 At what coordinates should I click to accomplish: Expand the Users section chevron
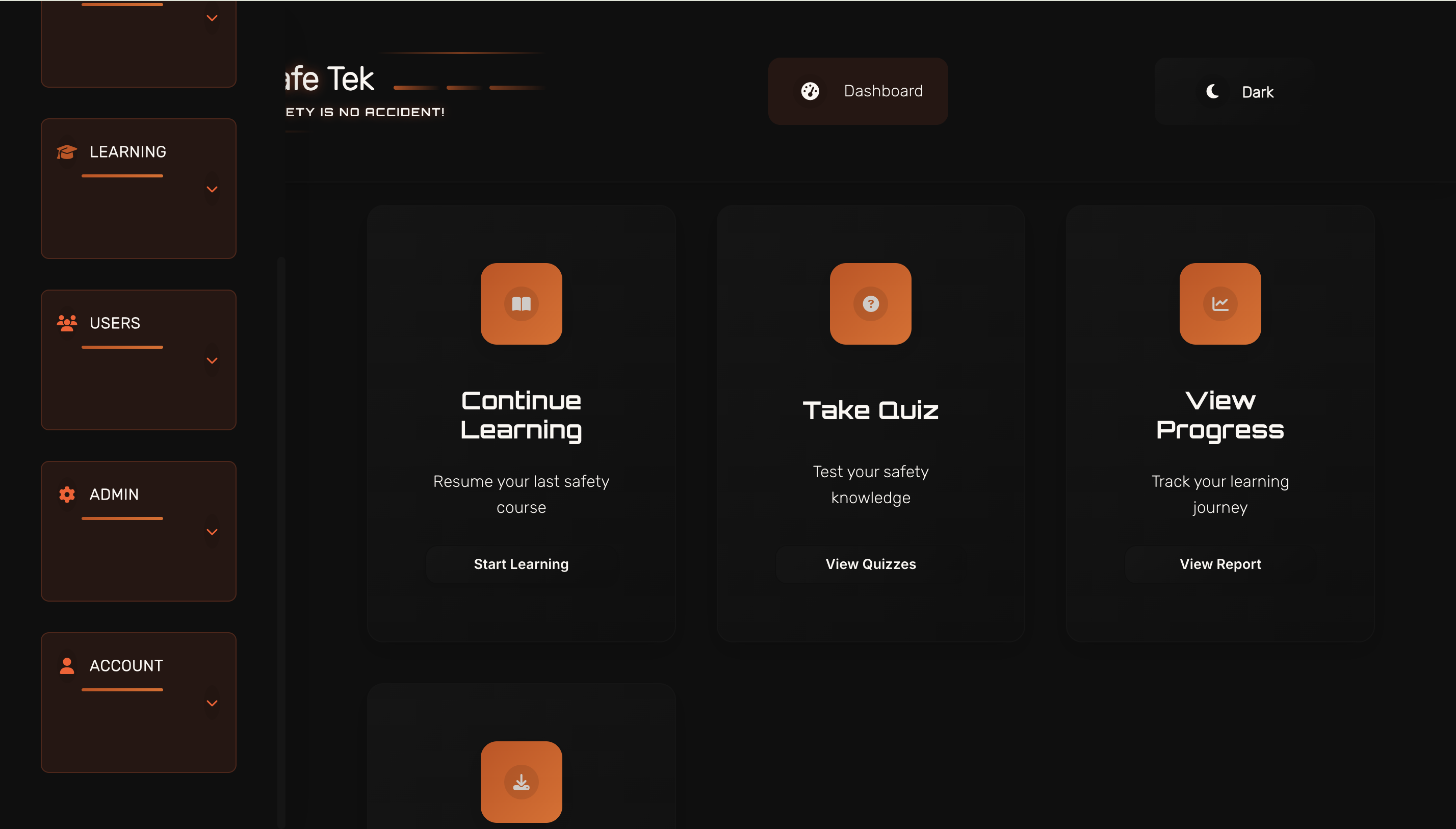click(212, 360)
